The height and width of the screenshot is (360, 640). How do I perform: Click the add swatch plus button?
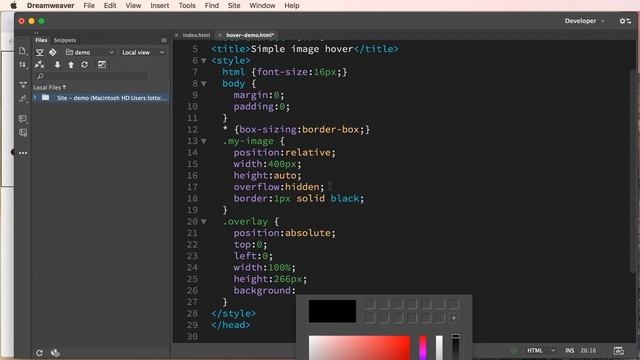453,318
